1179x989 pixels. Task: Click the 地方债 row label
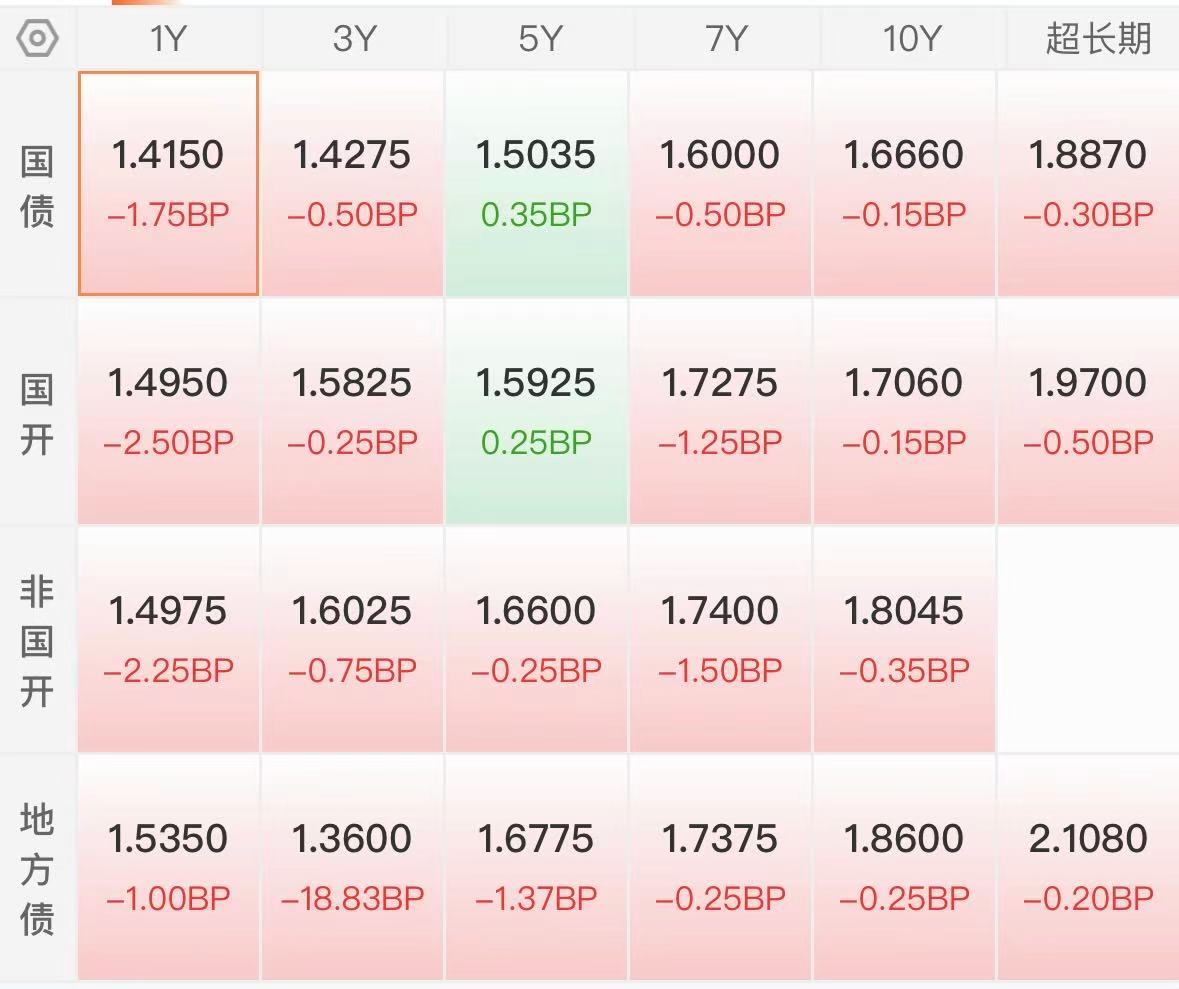[x=37, y=868]
